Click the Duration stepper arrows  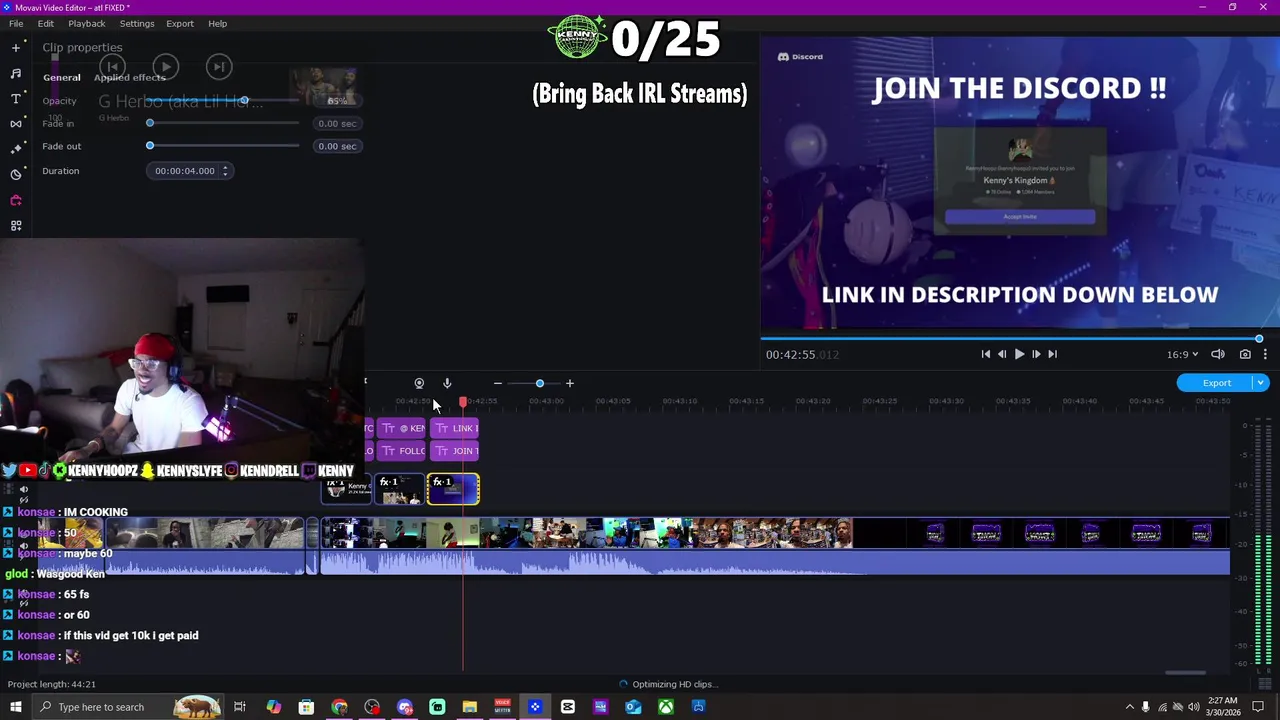pos(225,171)
